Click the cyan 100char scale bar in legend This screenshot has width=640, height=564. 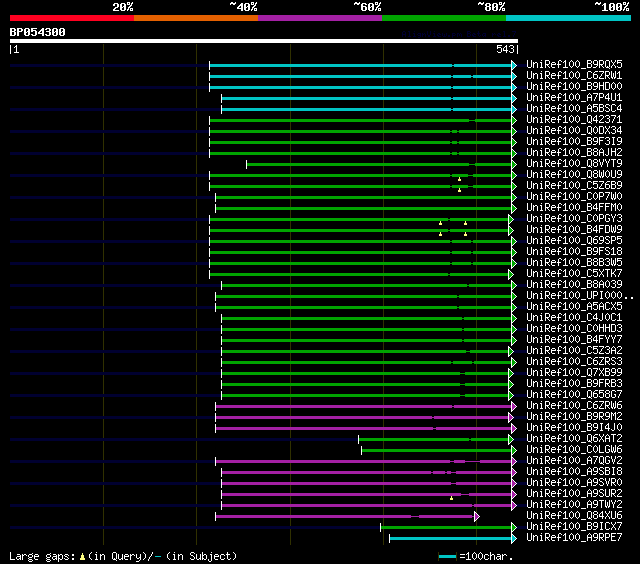[x=447, y=557]
